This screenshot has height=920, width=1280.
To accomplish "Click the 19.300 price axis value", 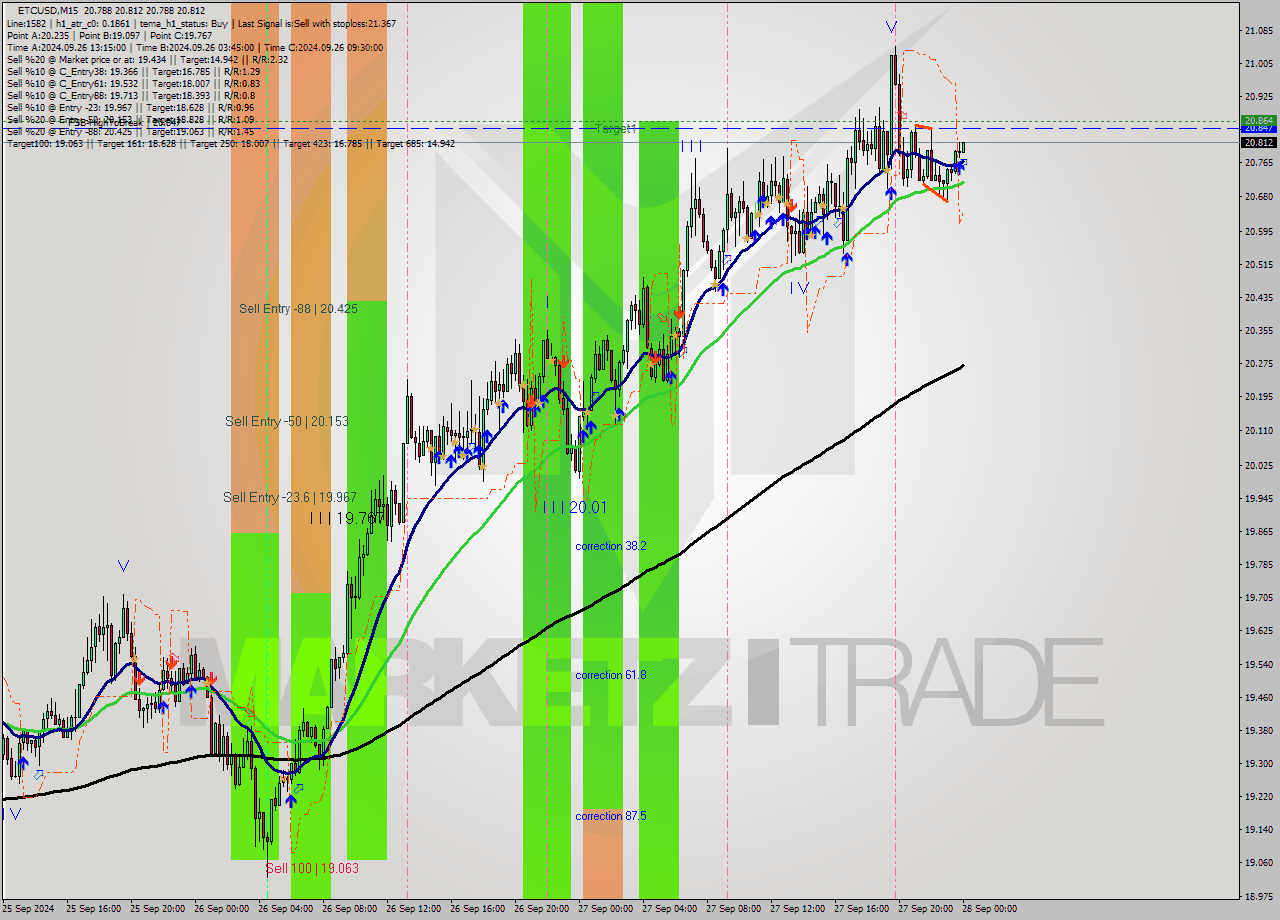I will point(1258,763).
